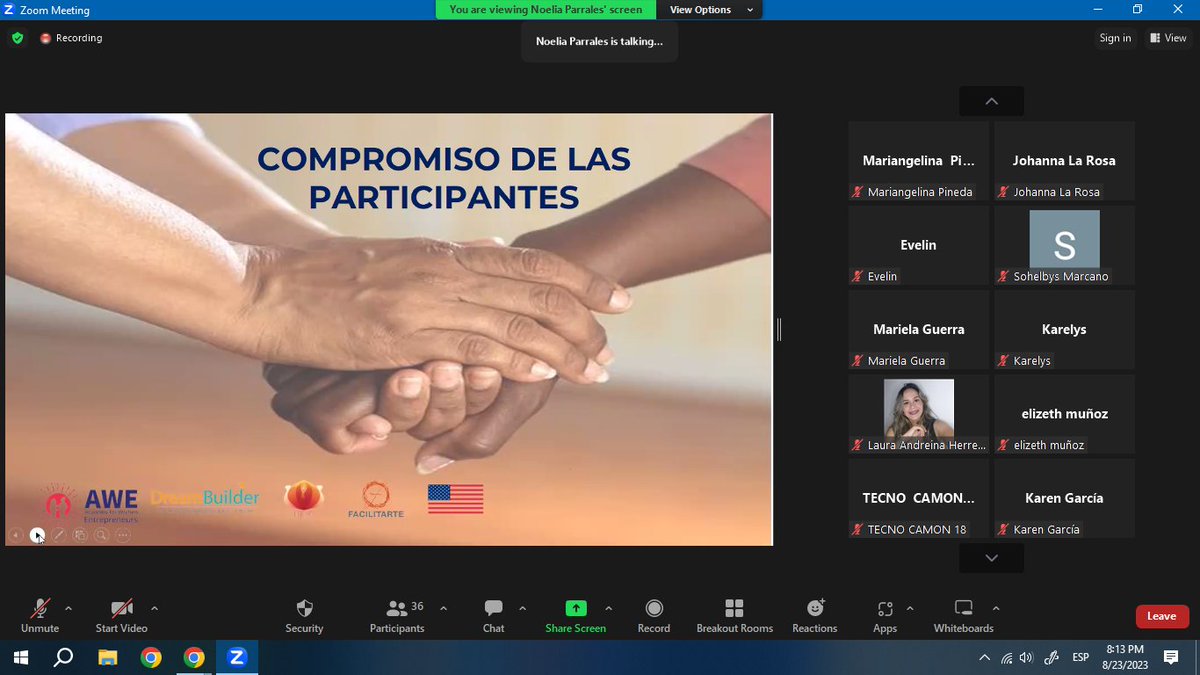Select Johanna La Rosa's video tile

(1064, 161)
